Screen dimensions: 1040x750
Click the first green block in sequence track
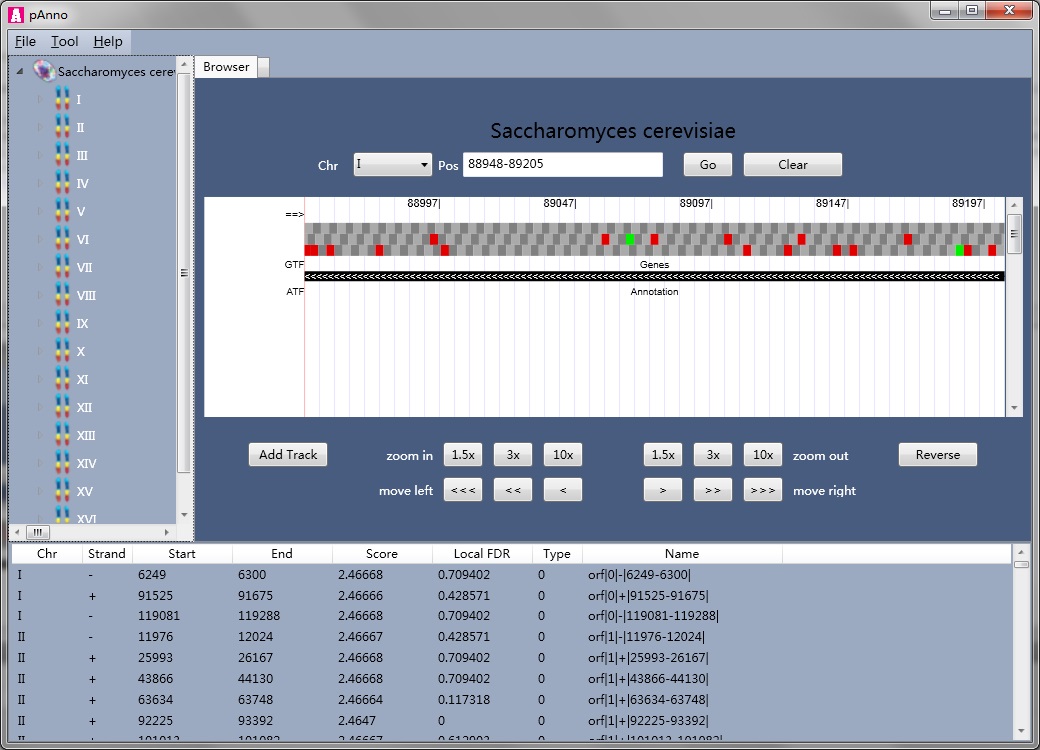pyautogui.click(x=630, y=239)
